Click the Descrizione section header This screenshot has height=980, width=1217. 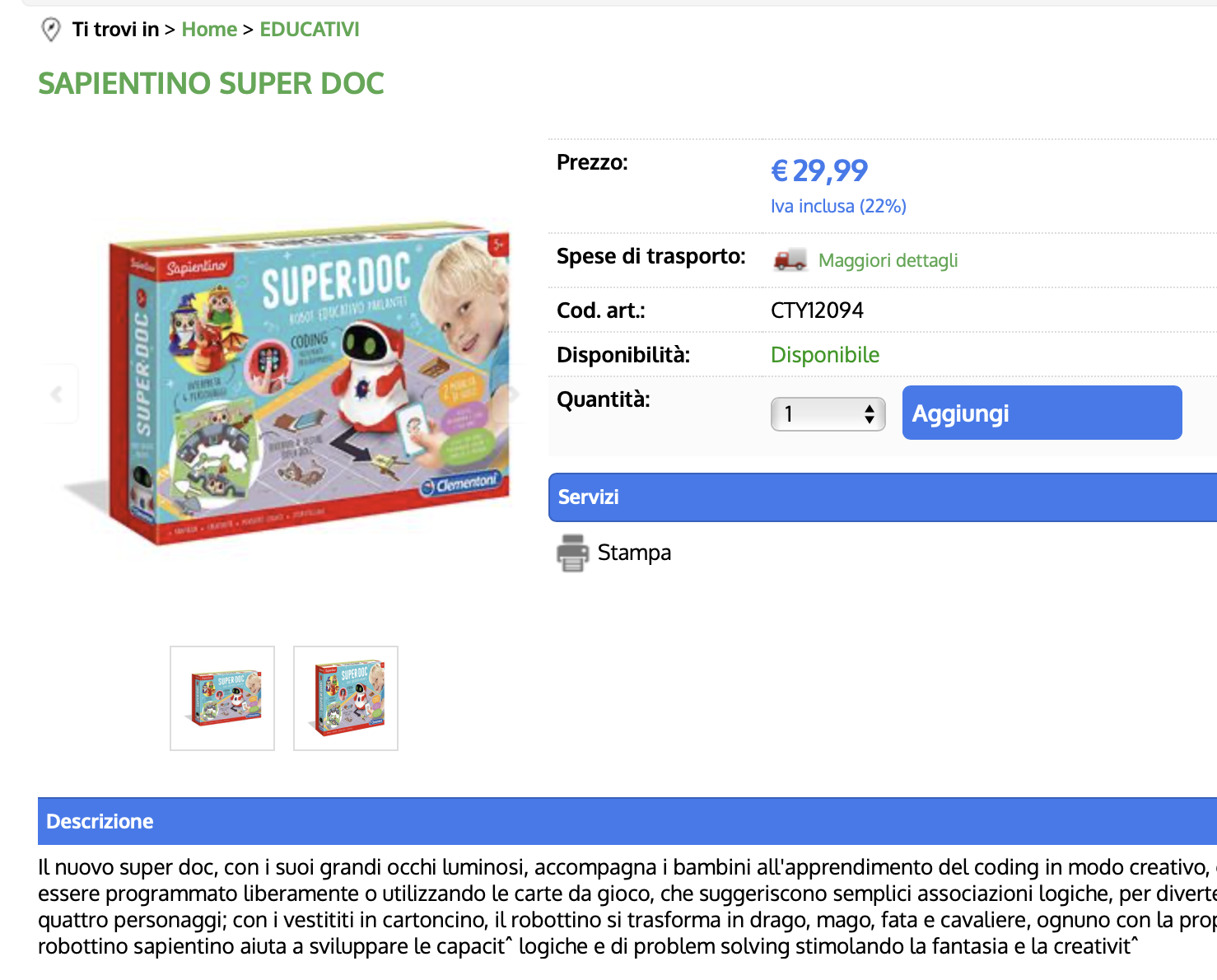[627, 821]
